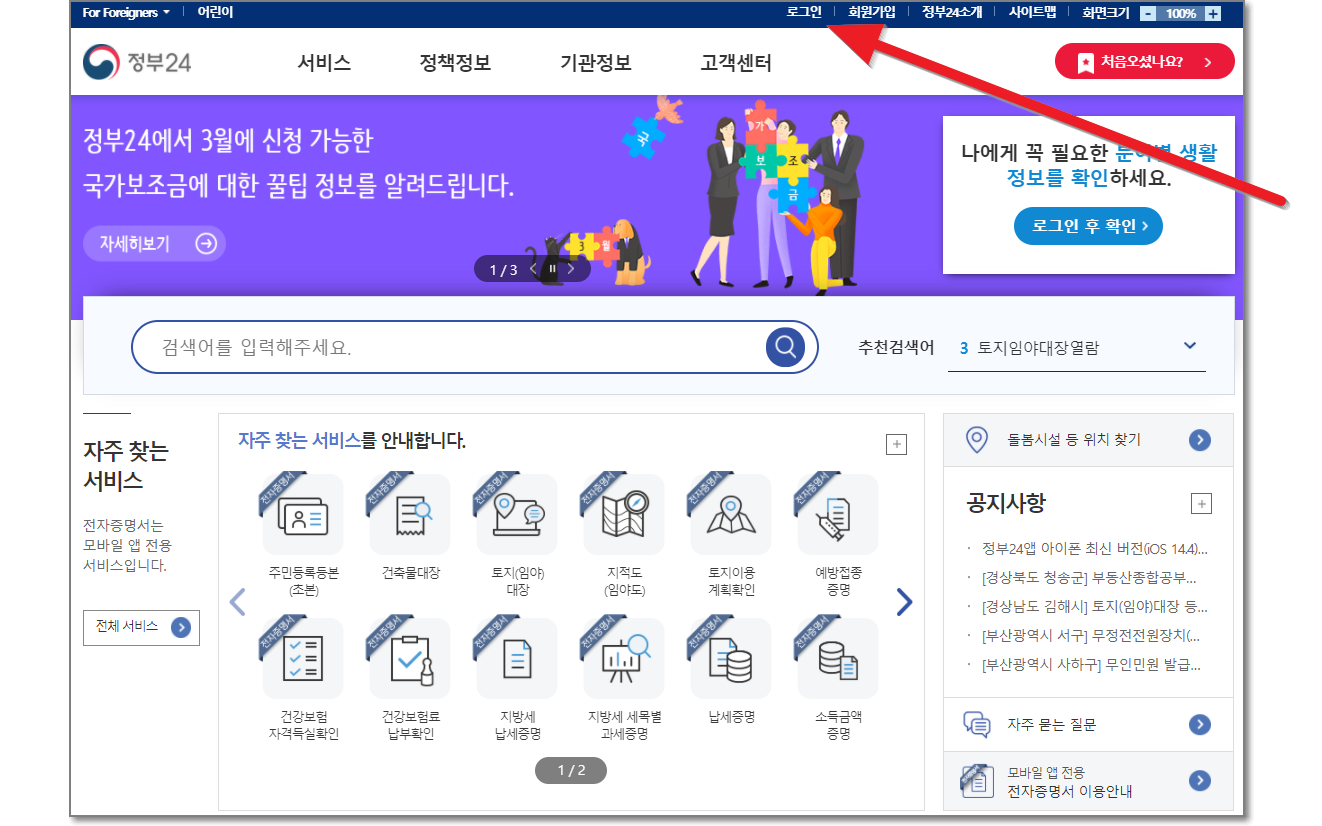Open the 지방세 납세증명 icon
This screenshot has width=1322, height=826.
click(517, 659)
